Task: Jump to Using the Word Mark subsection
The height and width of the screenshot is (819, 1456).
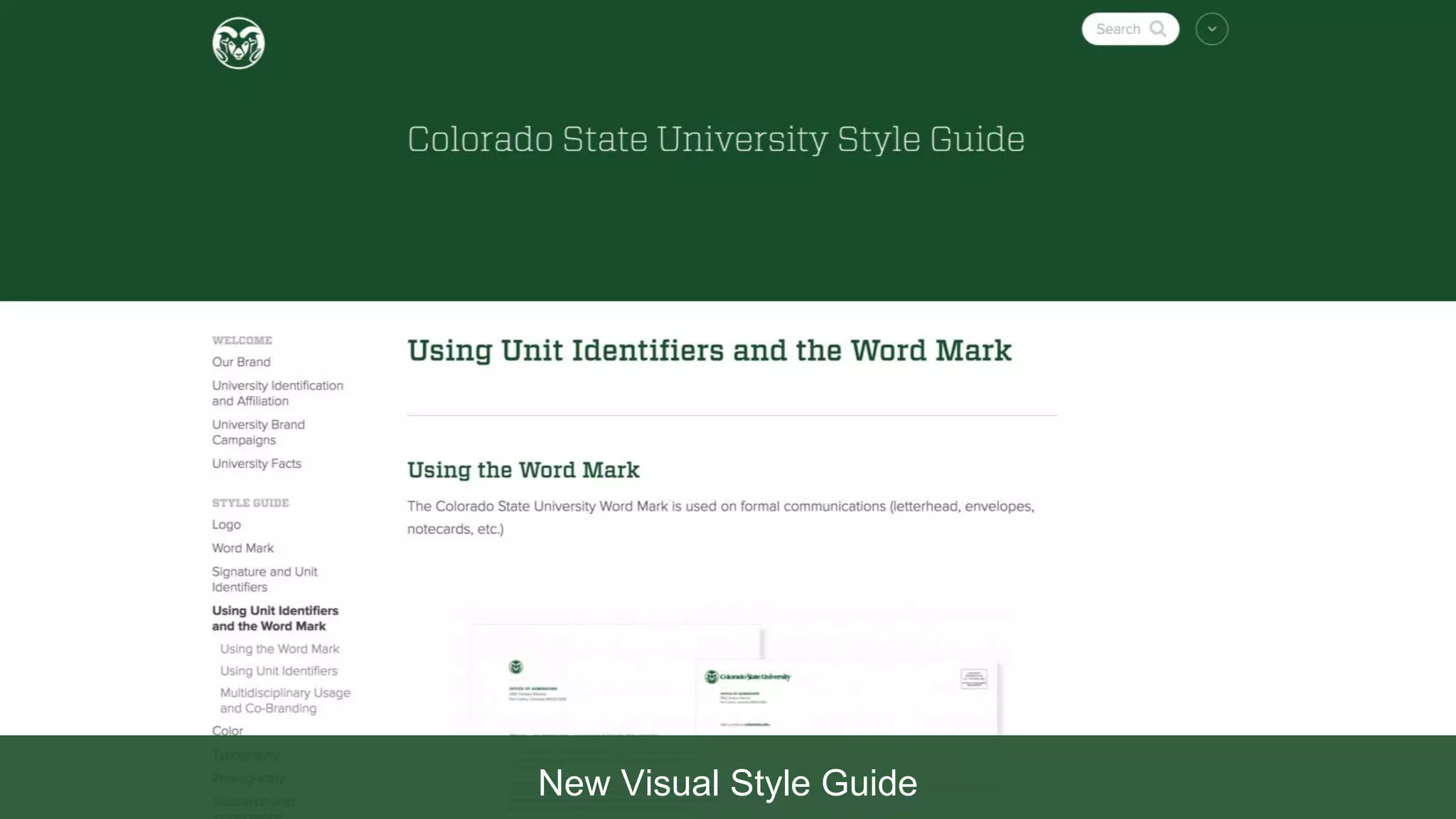Action: pyautogui.click(x=279, y=649)
